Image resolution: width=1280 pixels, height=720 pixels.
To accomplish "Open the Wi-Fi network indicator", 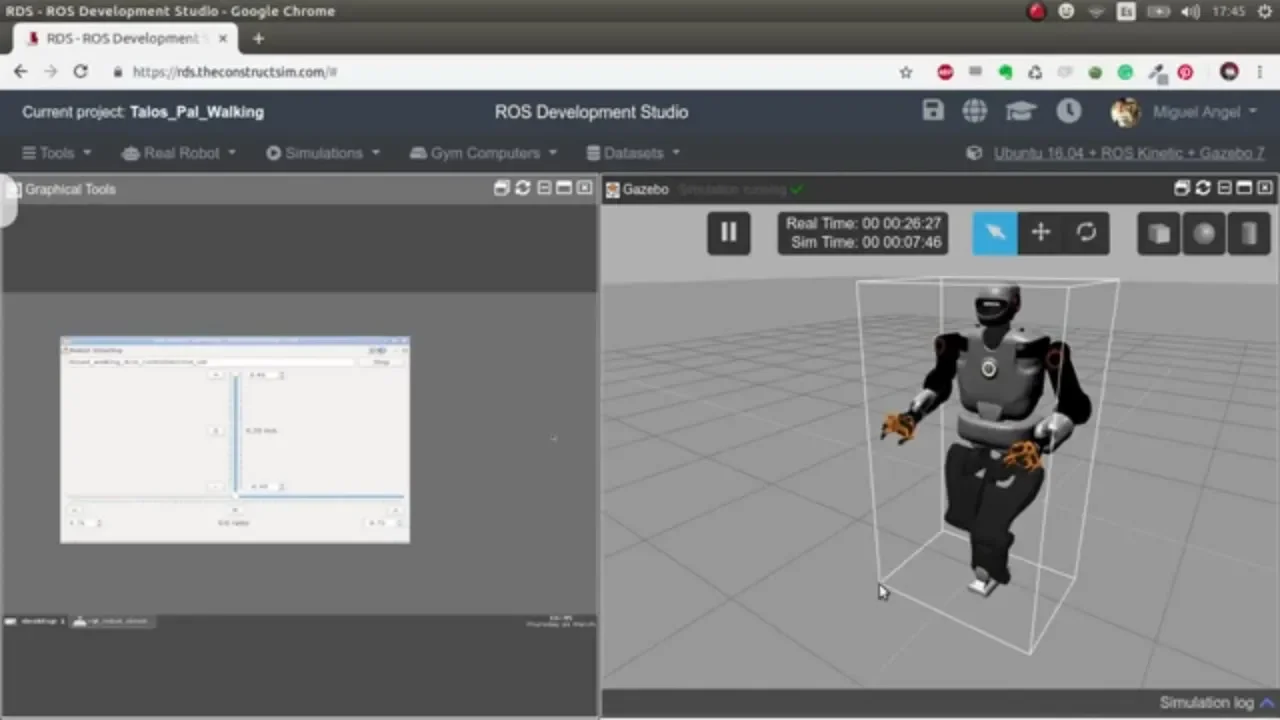I will pyautogui.click(x=1097, y=11).
